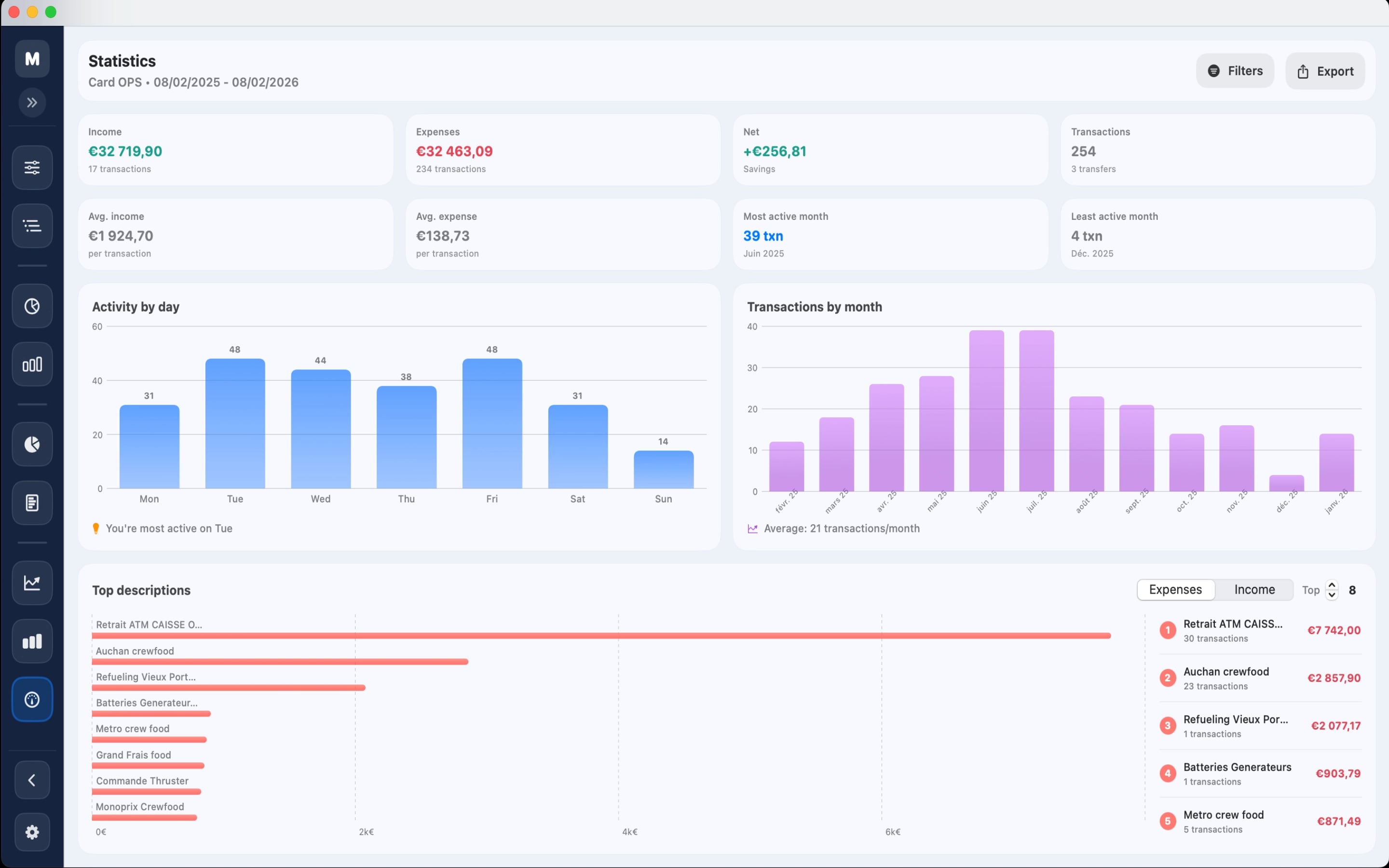This screenshot has height=868, width=1389.
Task: Collapse the sidebar with the chevron
Action: pyautogui.click(x=32, y=780)
